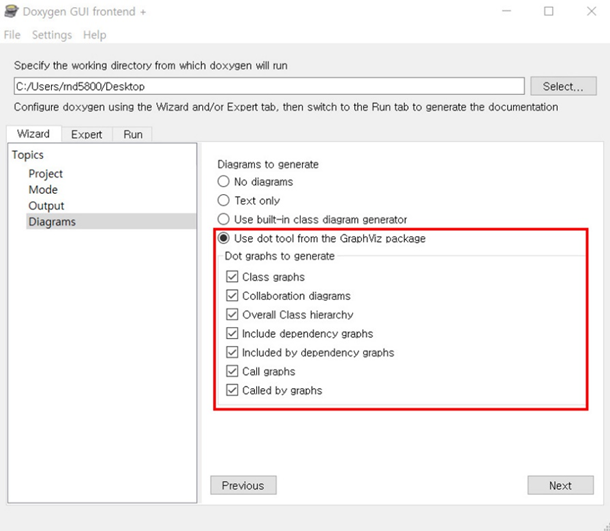Choose the No diagrams radio option
610x531 pixels.
coord(223,181)
